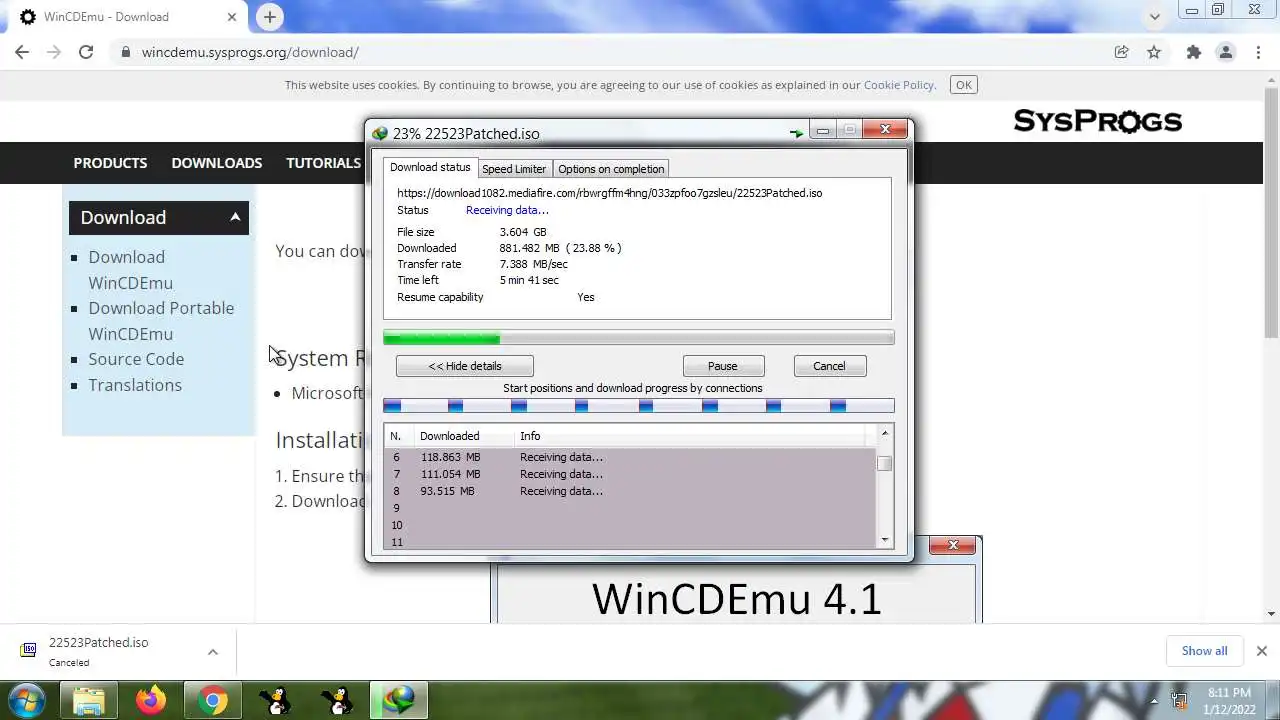This screenshot has width=1280, height=720.
Task: Click the green arrow in IDM title bar
Action: (x=796, y=132)
